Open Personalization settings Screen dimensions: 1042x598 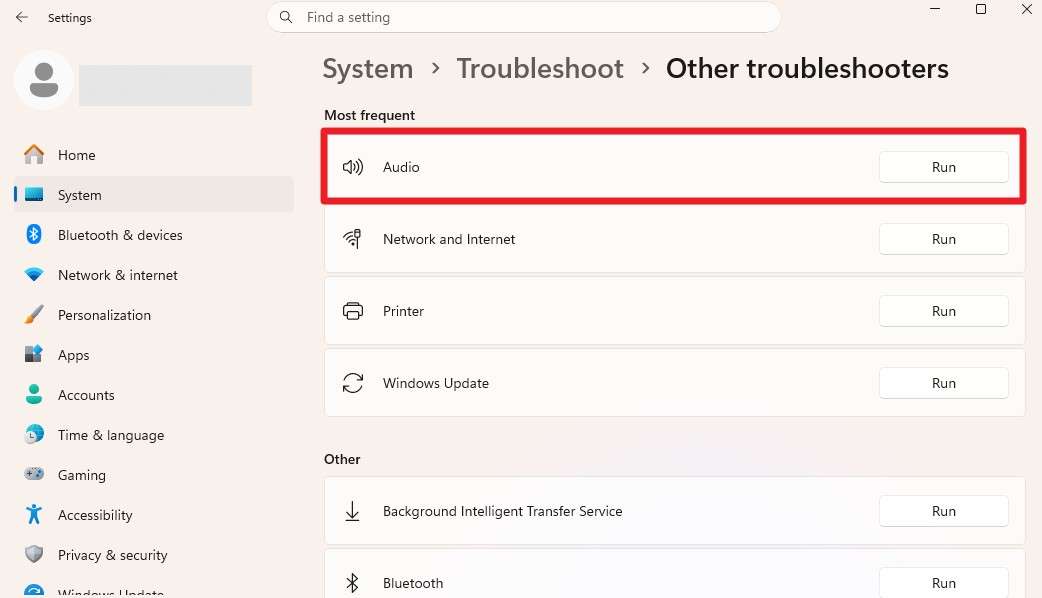pyautogui.click(x=154, y=314)
